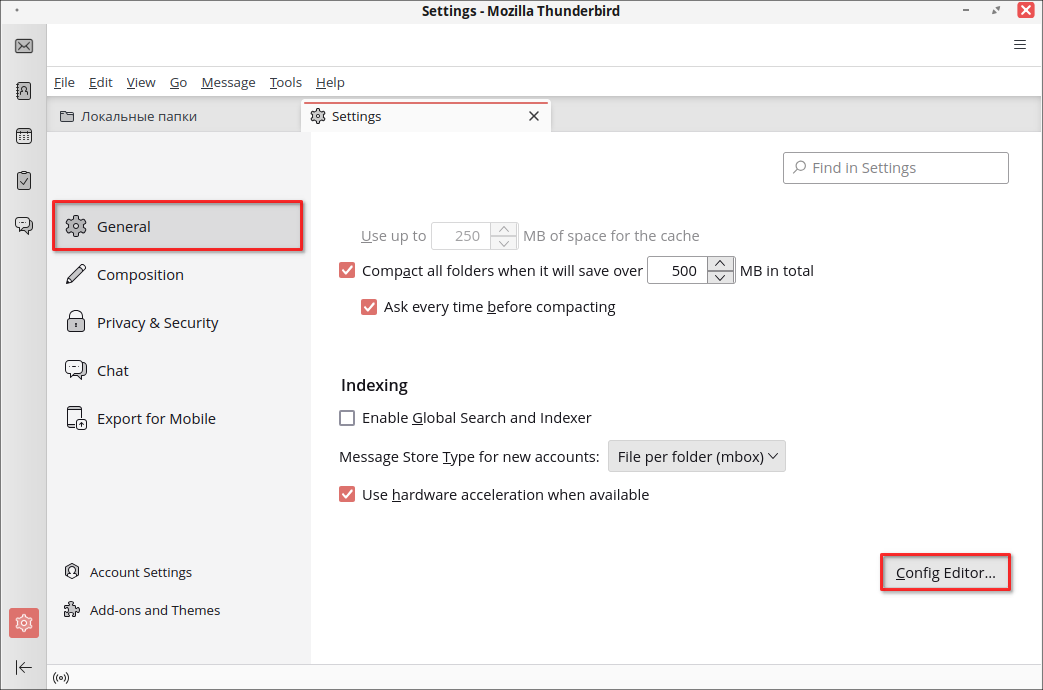1043x690 pixels.
Task: Open Export for Mobile category
Action: pos(178,419)
